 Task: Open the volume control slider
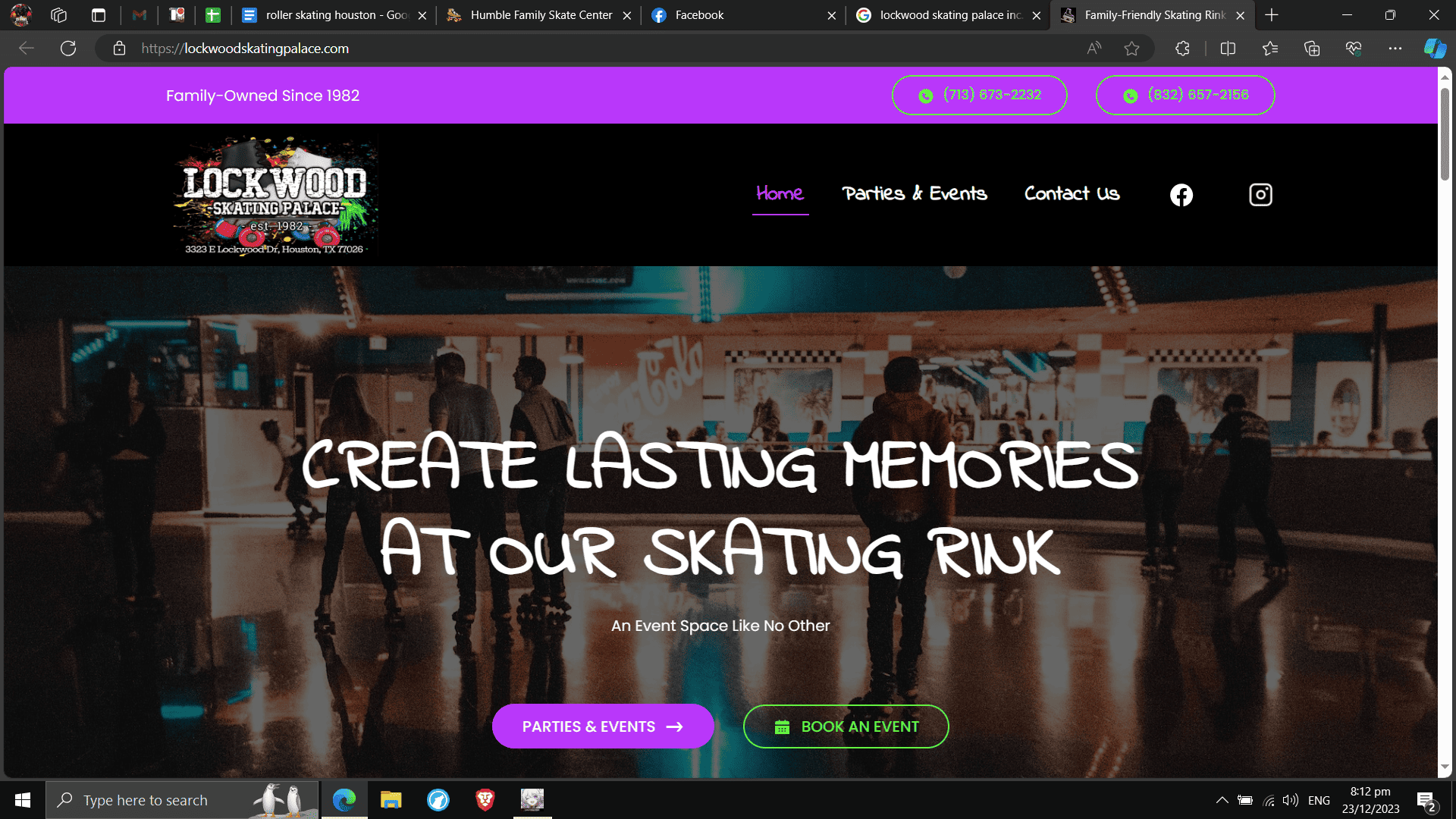(1291, 799)
